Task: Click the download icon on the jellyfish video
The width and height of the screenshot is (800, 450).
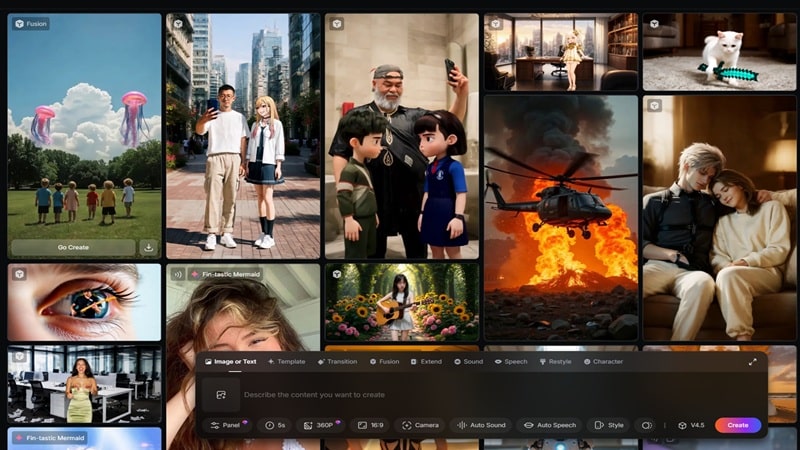Action: coord(149,247)
